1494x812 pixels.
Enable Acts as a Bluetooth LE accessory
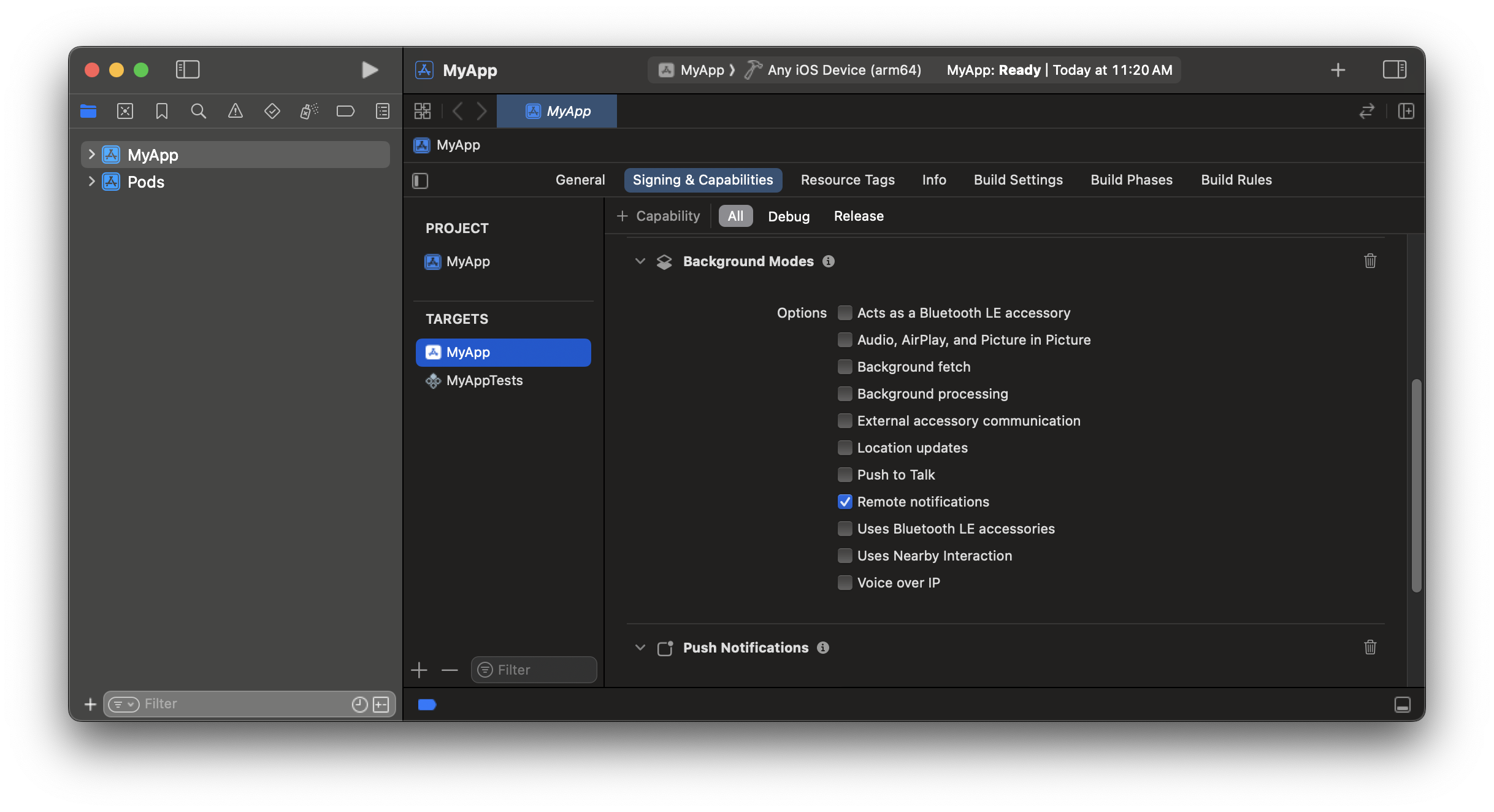pos(845,313)
